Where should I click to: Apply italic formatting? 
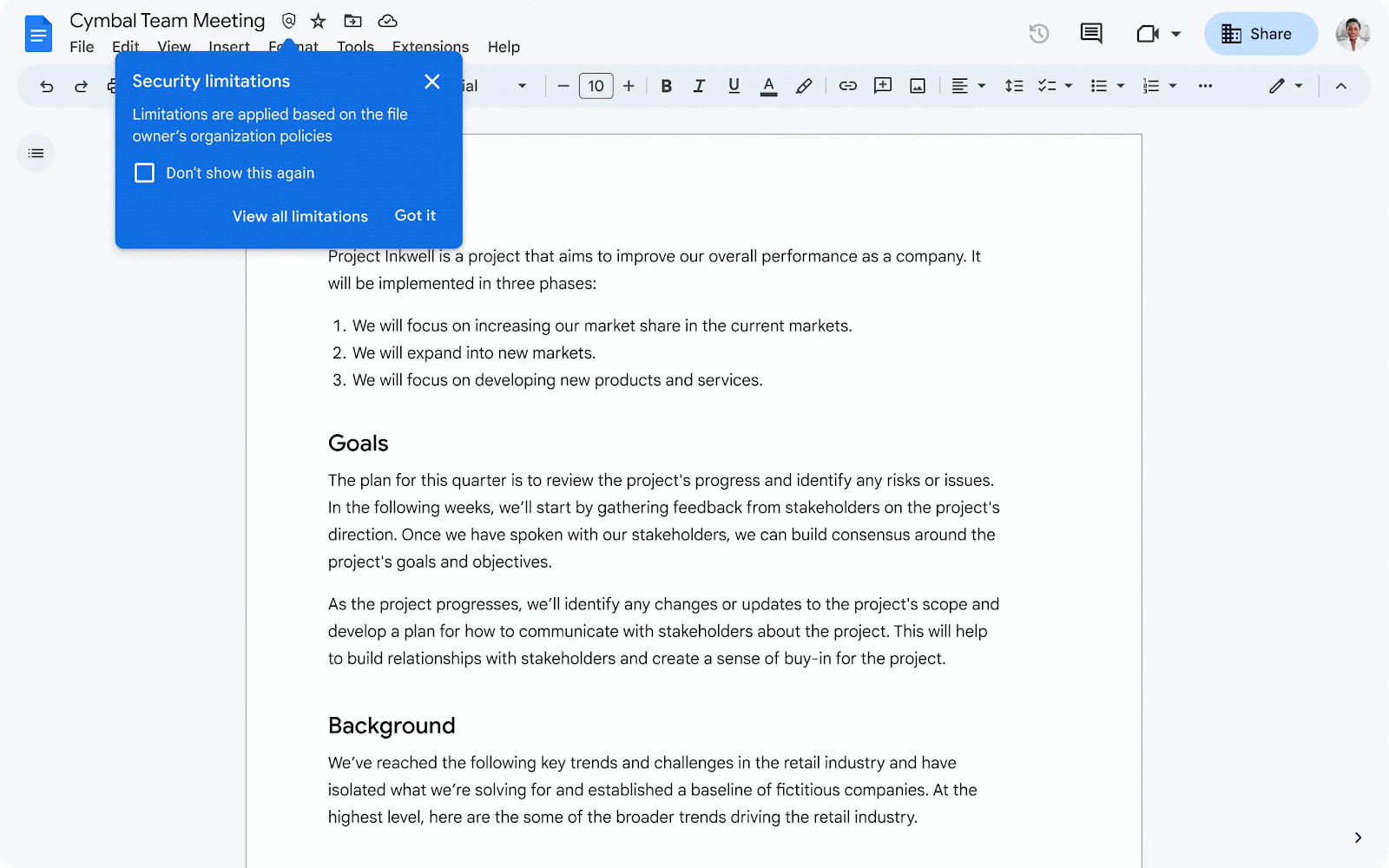point(699,85)
